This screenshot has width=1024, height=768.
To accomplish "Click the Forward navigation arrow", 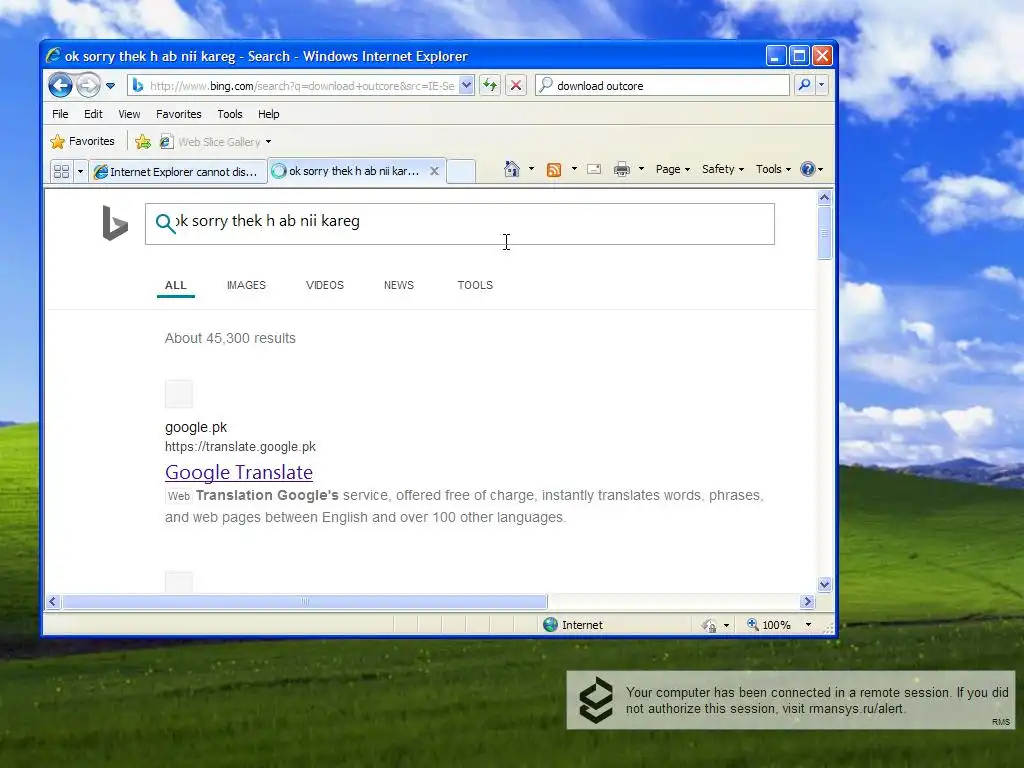I will click(88, 86).
